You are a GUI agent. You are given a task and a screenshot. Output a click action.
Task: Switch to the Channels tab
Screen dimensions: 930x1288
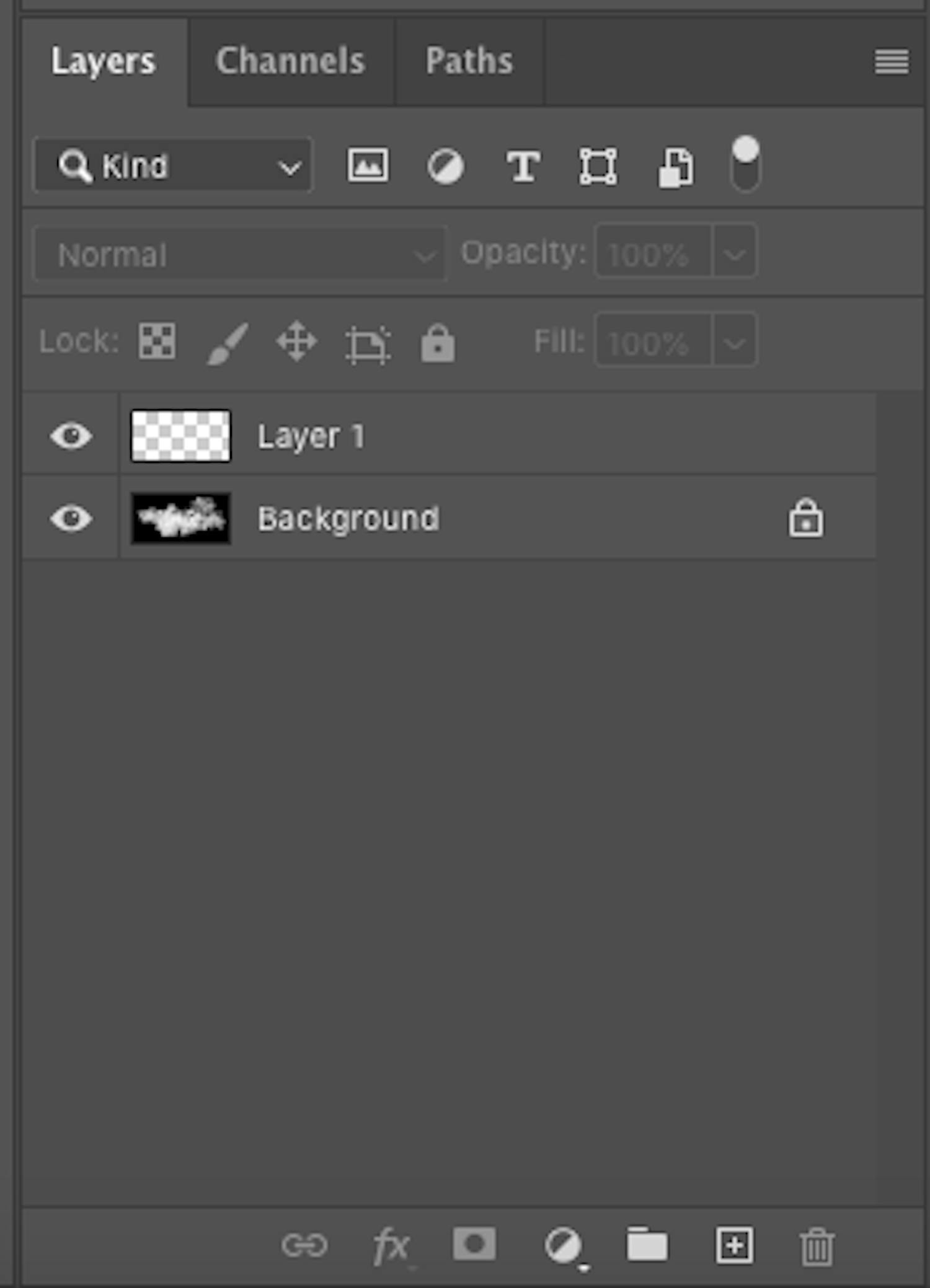(x=290, y=61)
